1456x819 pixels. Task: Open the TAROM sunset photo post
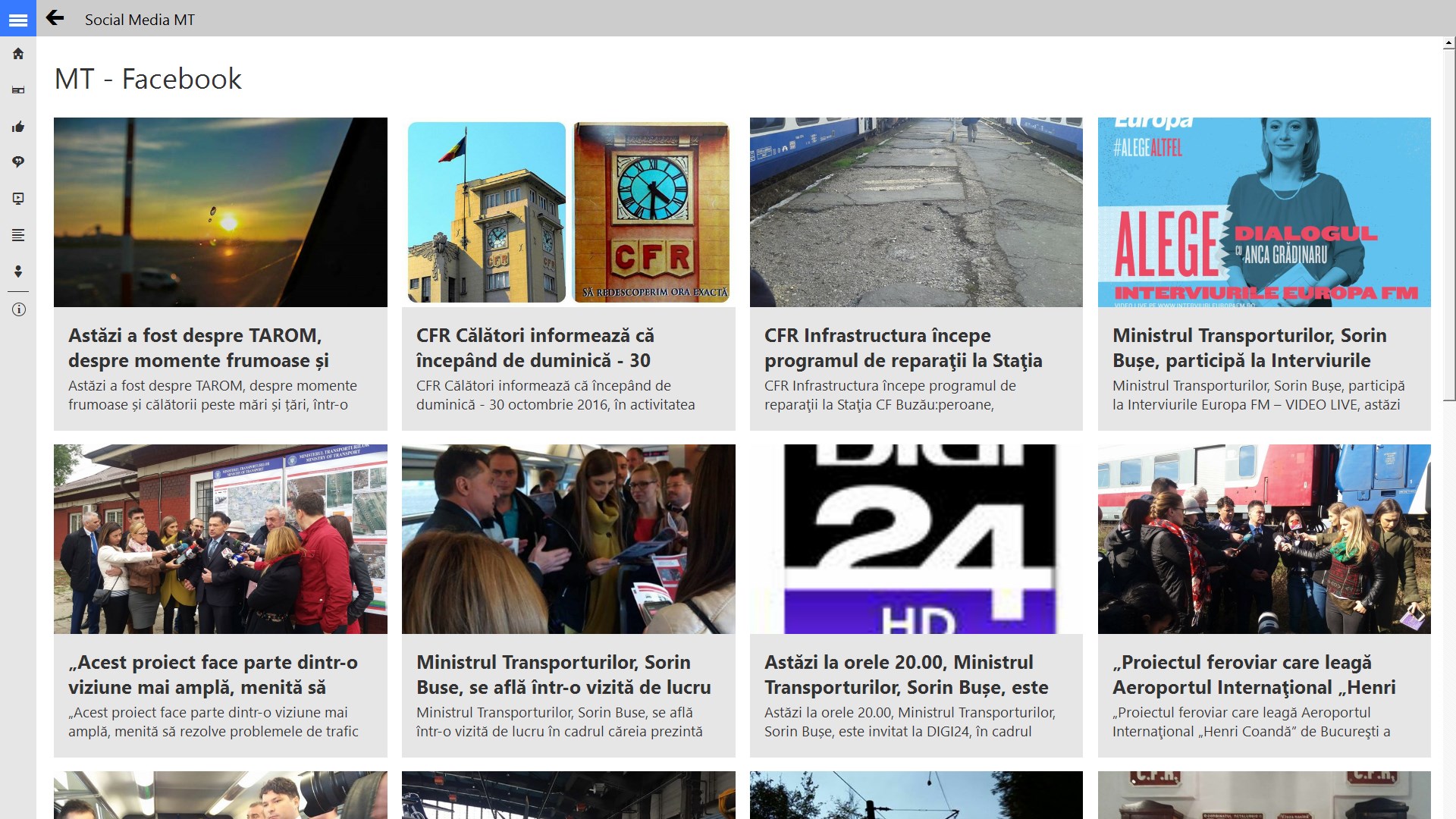(220, 212)
